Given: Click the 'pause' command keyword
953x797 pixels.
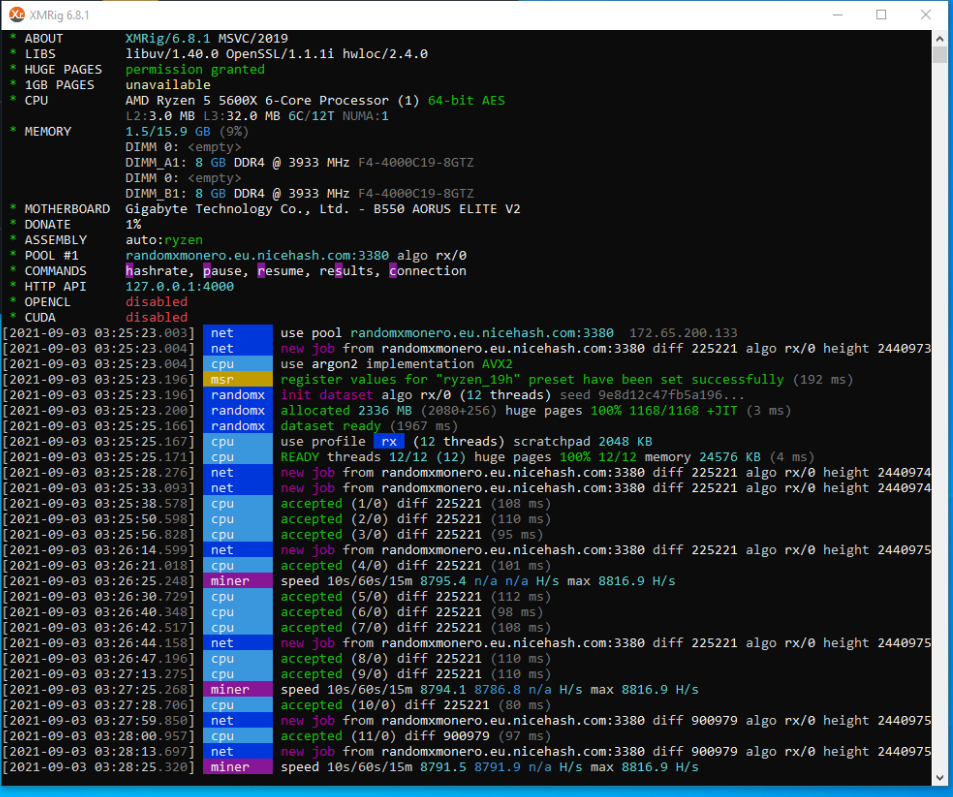Looking at the screenshot, I should point(222,271).
